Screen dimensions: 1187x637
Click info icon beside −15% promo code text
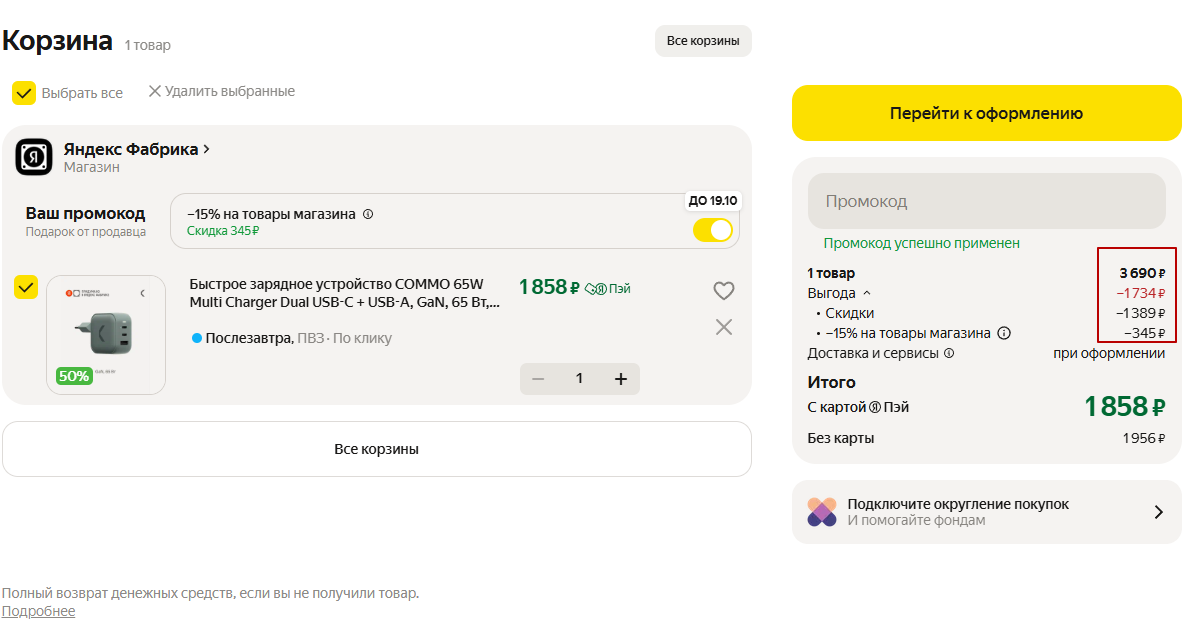(x=368, y=214)
